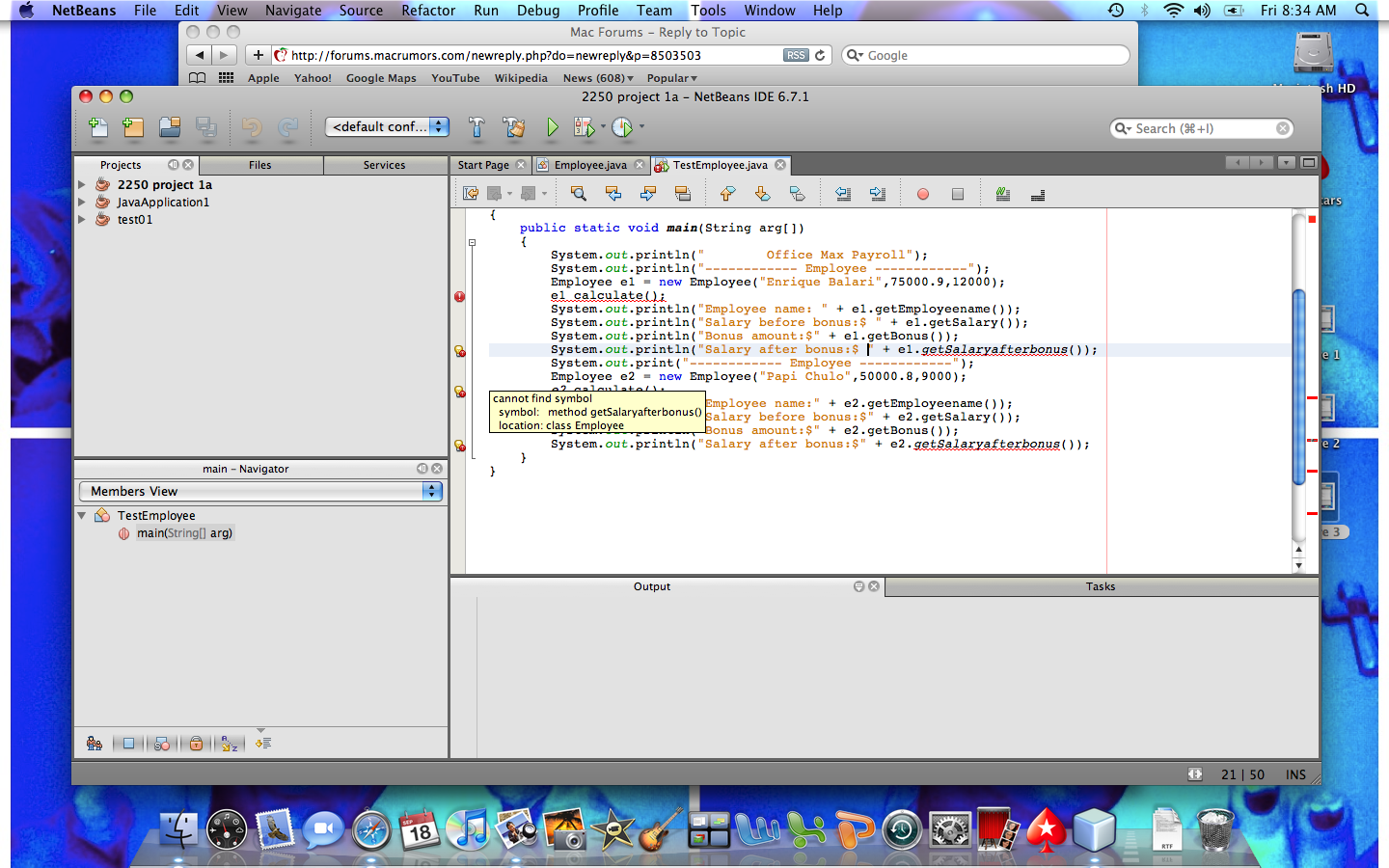Image resolution: width=1389 pixels, height=868 pixels.
Task: Expand the test01 project node
Action: (x=82, y=219)
